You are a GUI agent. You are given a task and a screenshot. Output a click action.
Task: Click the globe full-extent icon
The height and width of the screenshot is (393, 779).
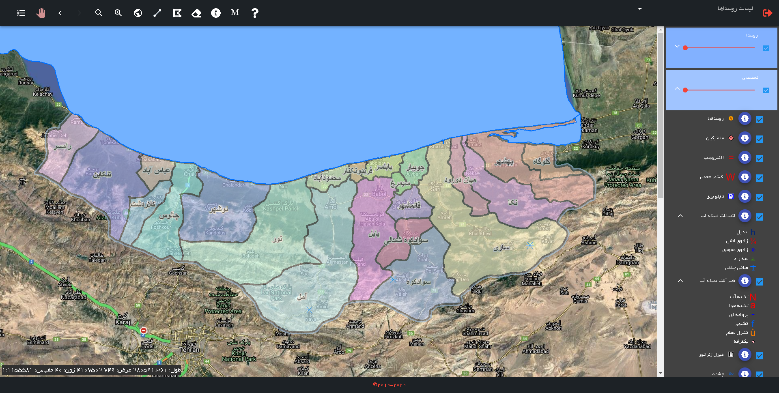pos(138,13)
